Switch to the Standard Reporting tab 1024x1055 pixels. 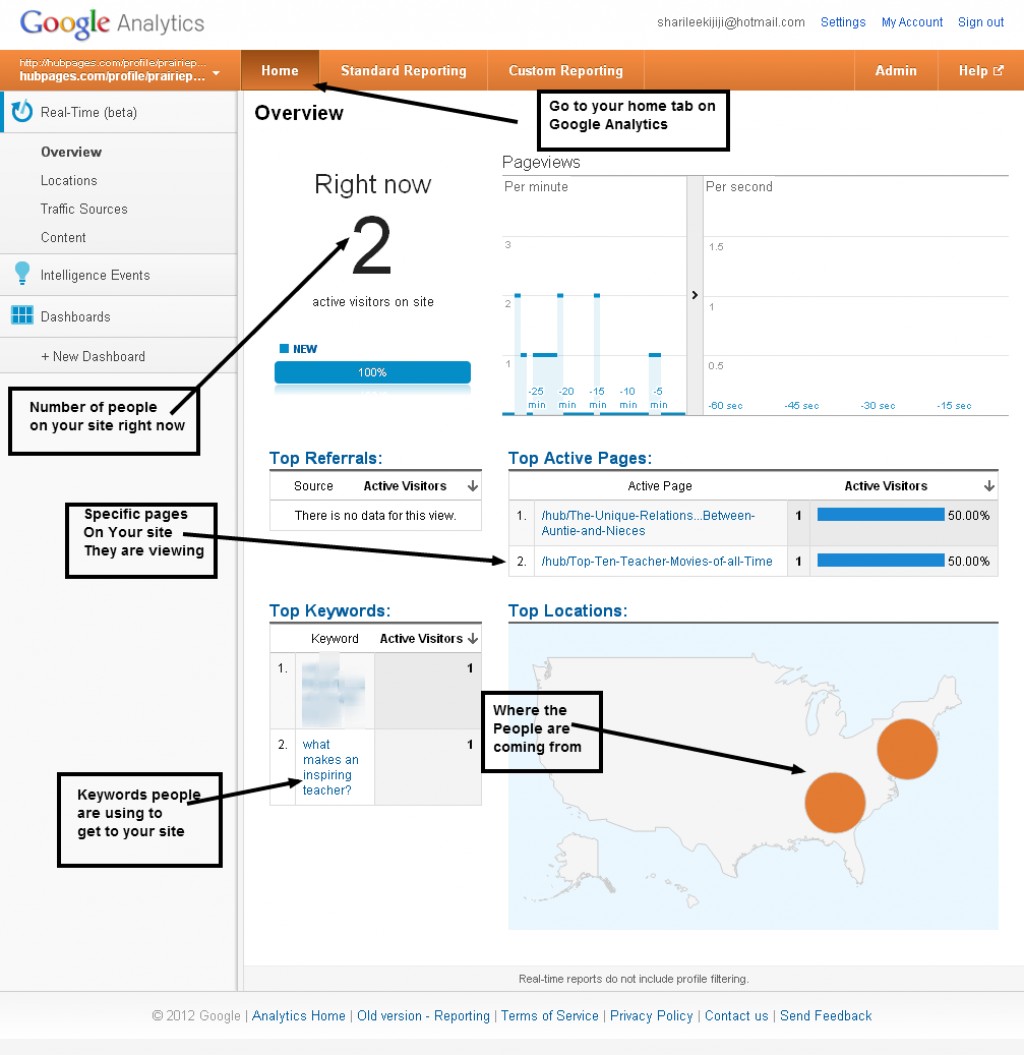[403, 71]
